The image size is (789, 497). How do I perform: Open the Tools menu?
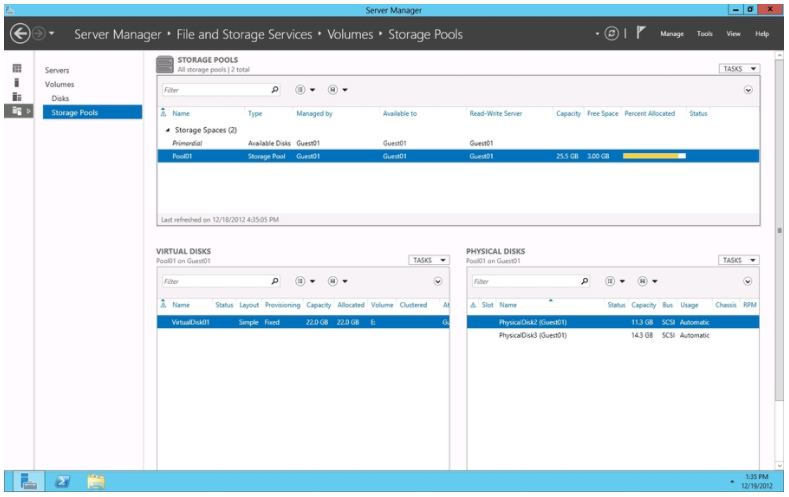[705, 34]
